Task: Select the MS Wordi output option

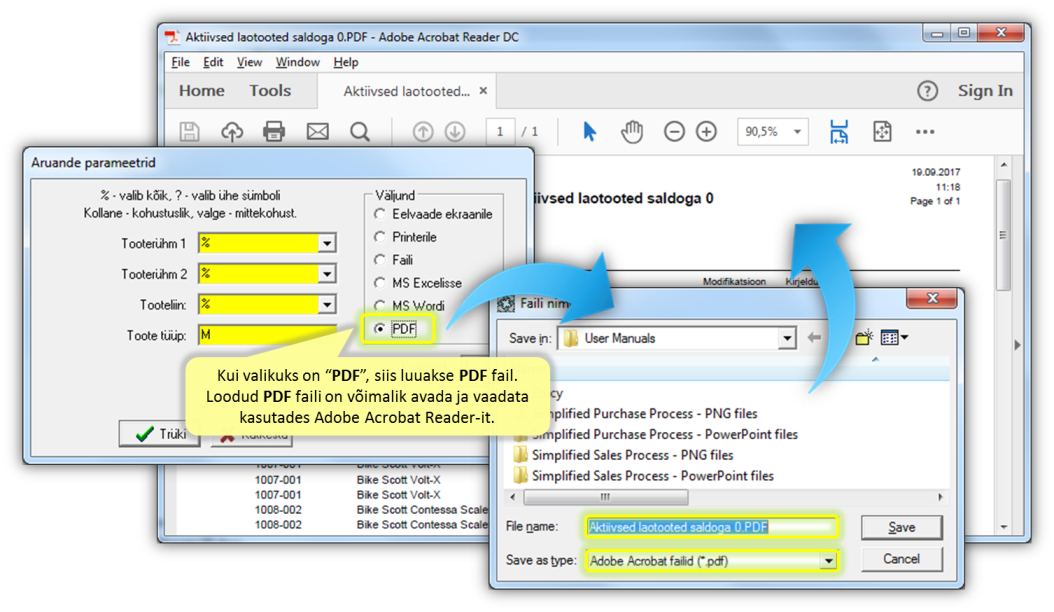Action: [x=380, y=305]
